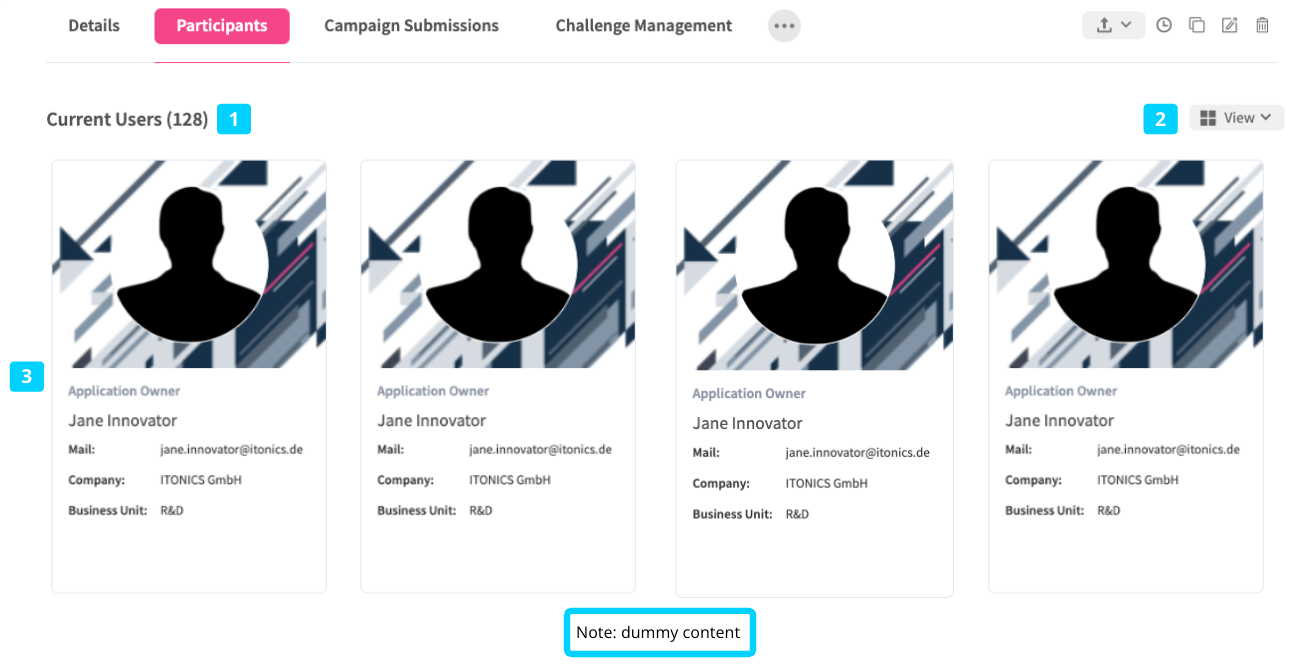Open history with the clock icon
The height and width of the screenshot is (666, 1293).
coord(1164,26)
